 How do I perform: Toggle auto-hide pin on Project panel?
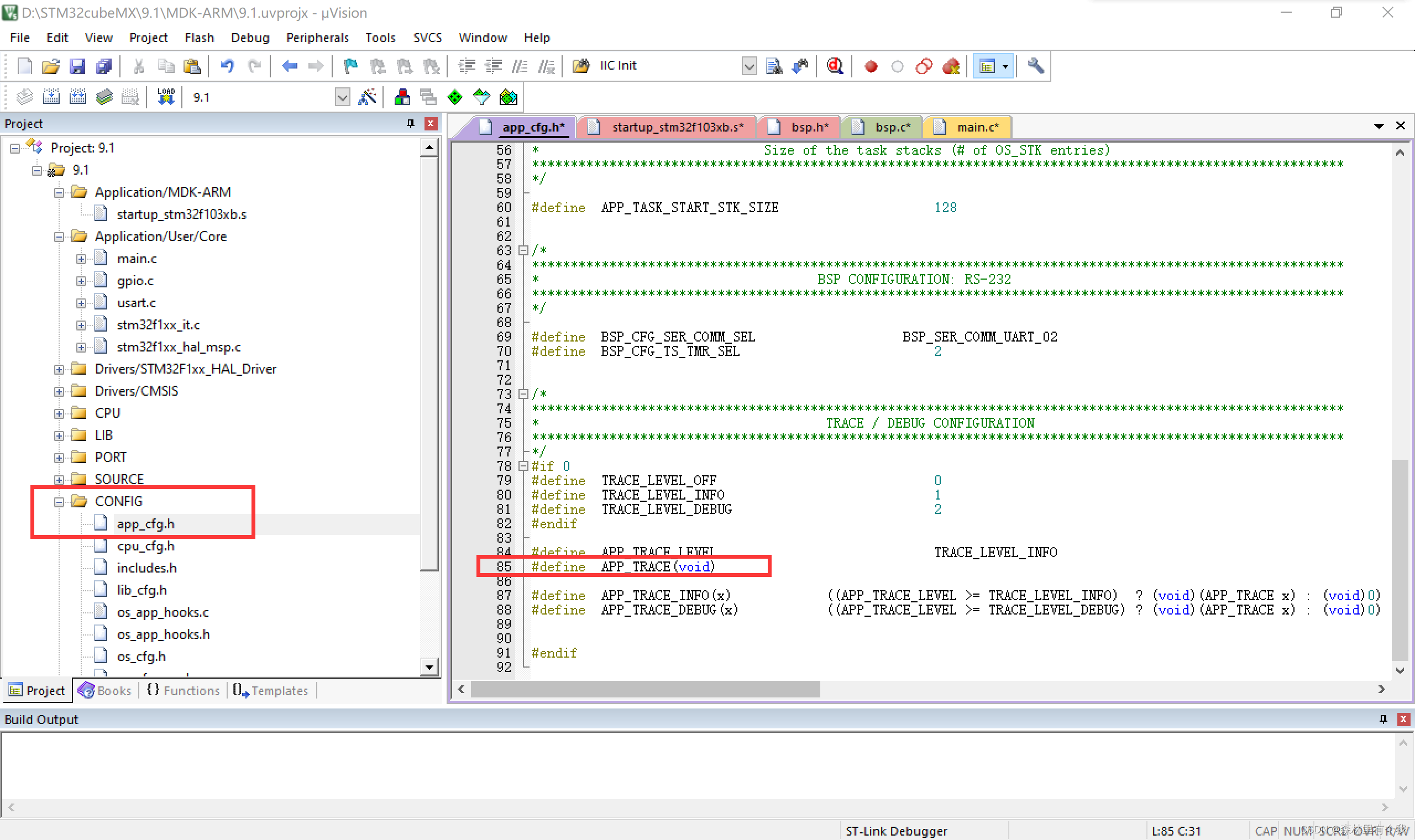(410, 123)
